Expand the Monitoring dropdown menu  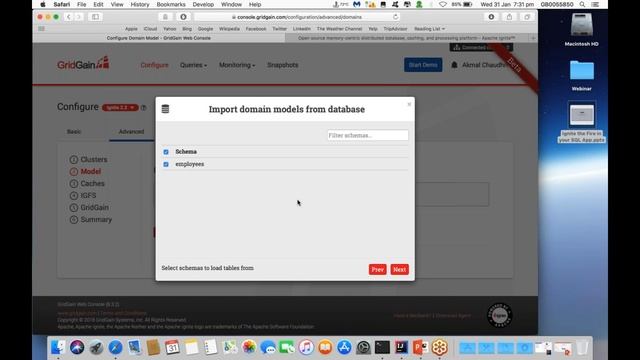tap(237, 65)
